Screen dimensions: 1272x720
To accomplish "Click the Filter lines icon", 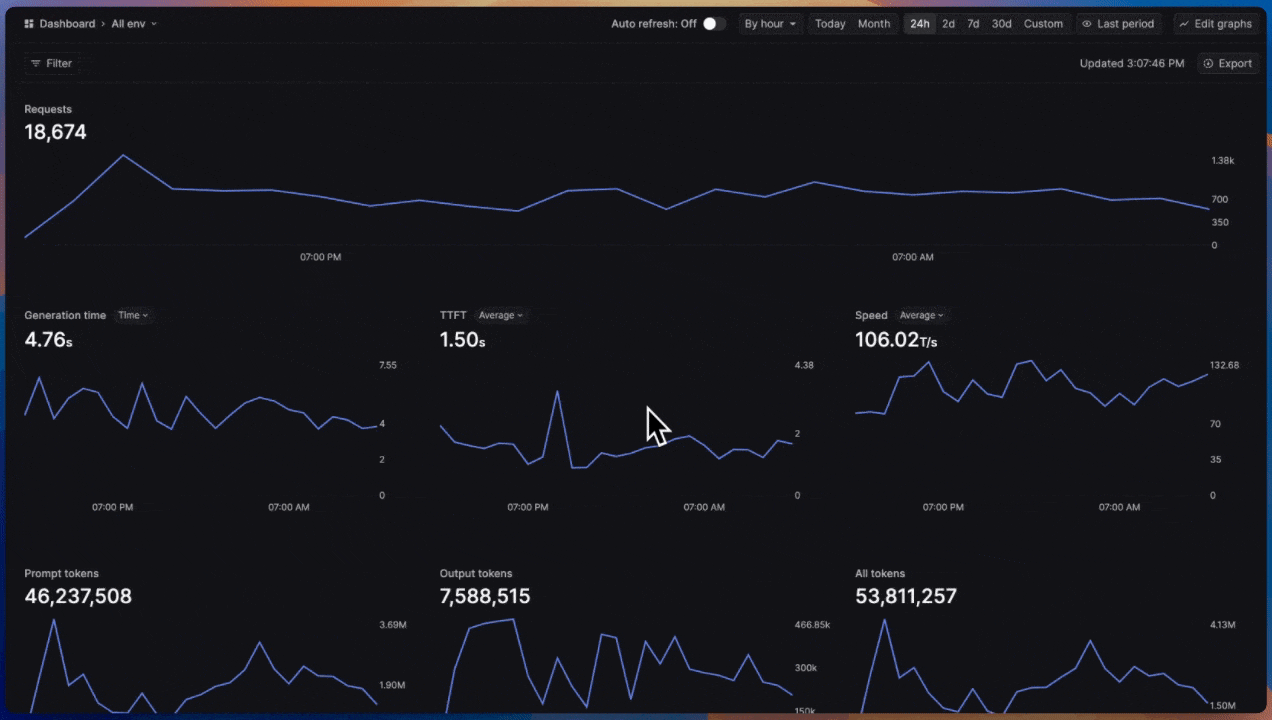I will [x=36, y=63].
